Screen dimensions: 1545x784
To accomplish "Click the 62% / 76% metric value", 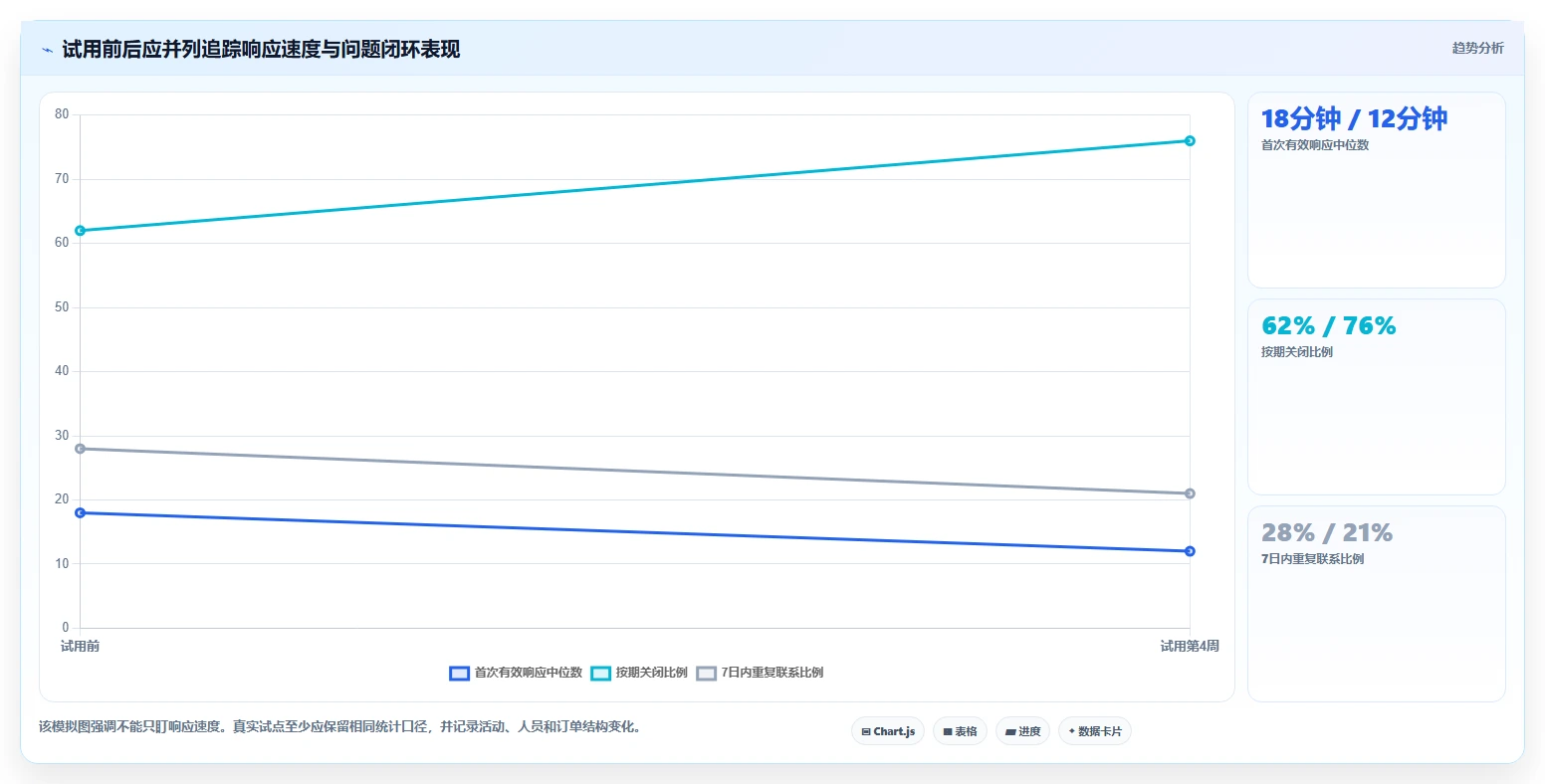I will tap(1329, 325).
